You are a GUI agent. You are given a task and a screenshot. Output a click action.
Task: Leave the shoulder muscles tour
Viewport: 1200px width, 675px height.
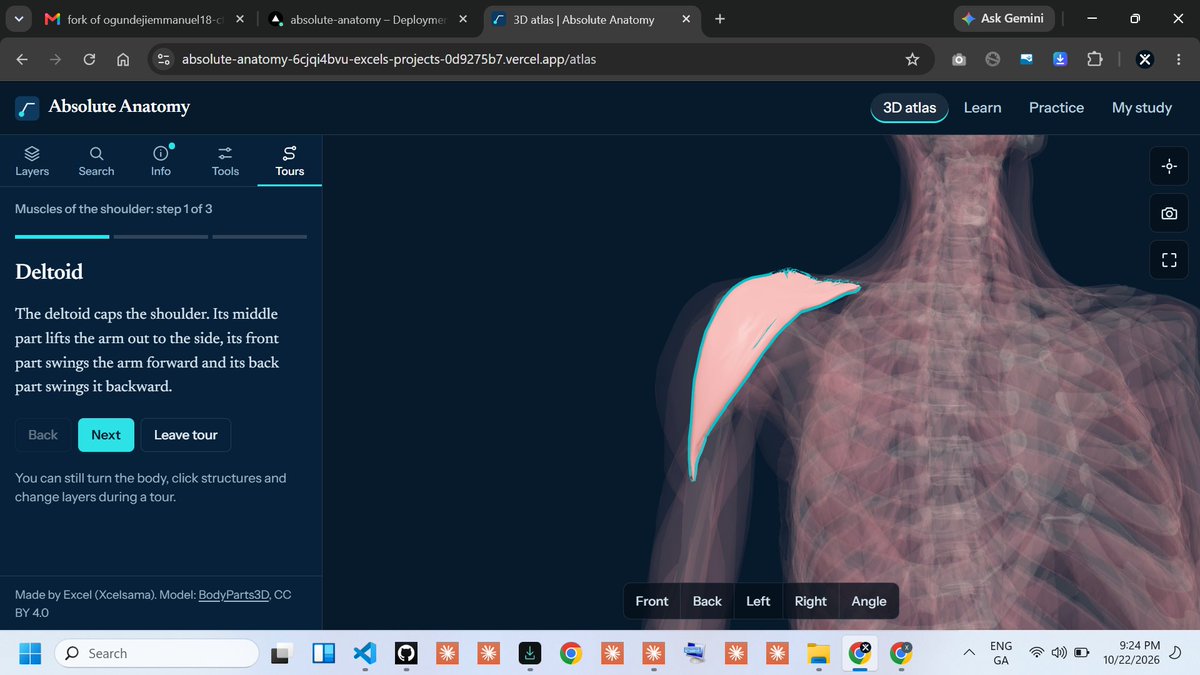[186, 435]
